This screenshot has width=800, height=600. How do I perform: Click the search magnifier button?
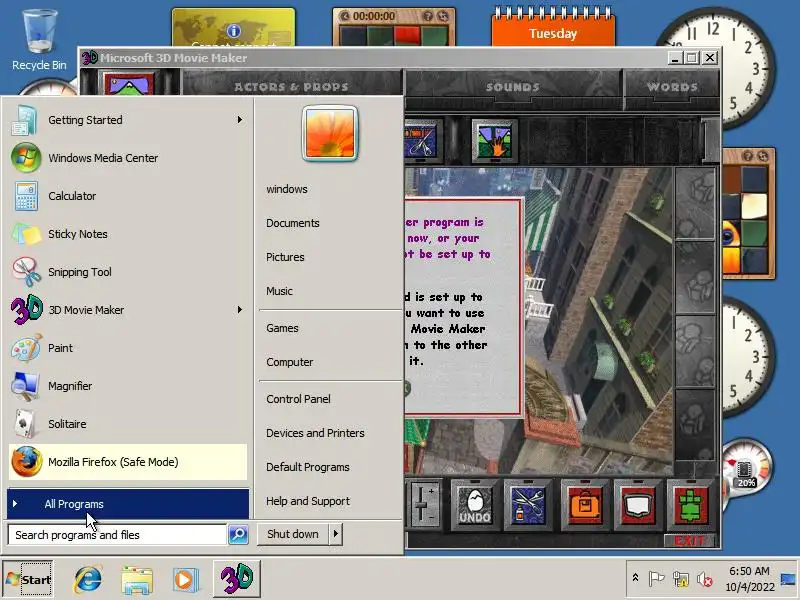click(238, 535)
